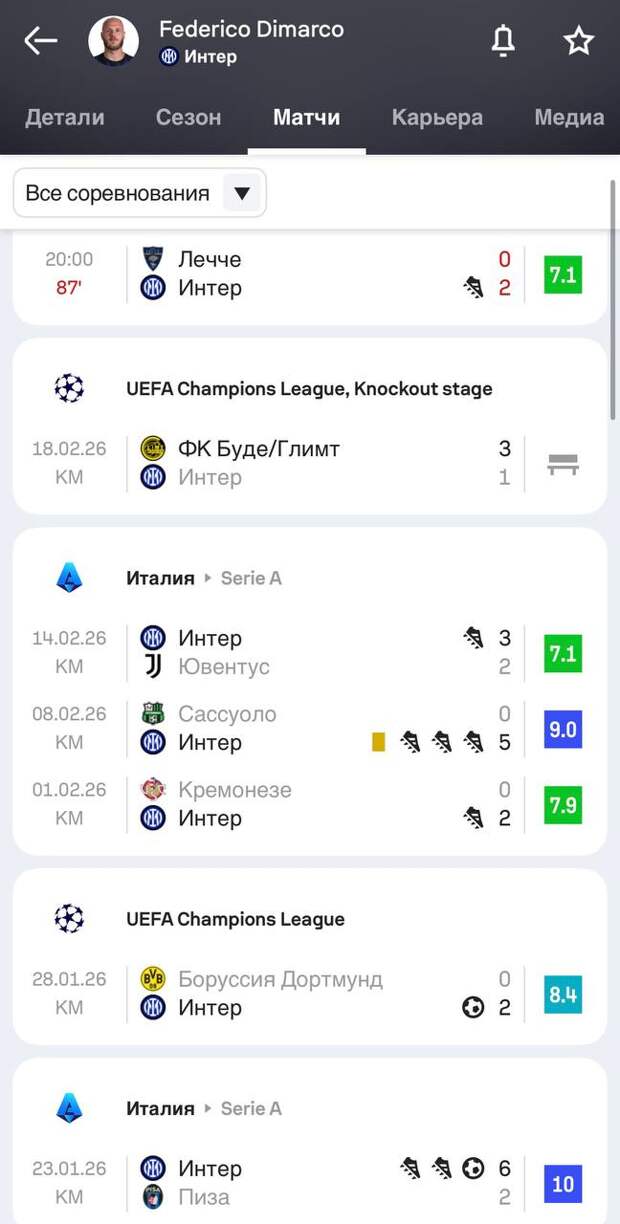Viewport: 620px width, 1224px height.
Task: Tap the 8.4 rating for the Dortmund match
Action: pos(563,994)
